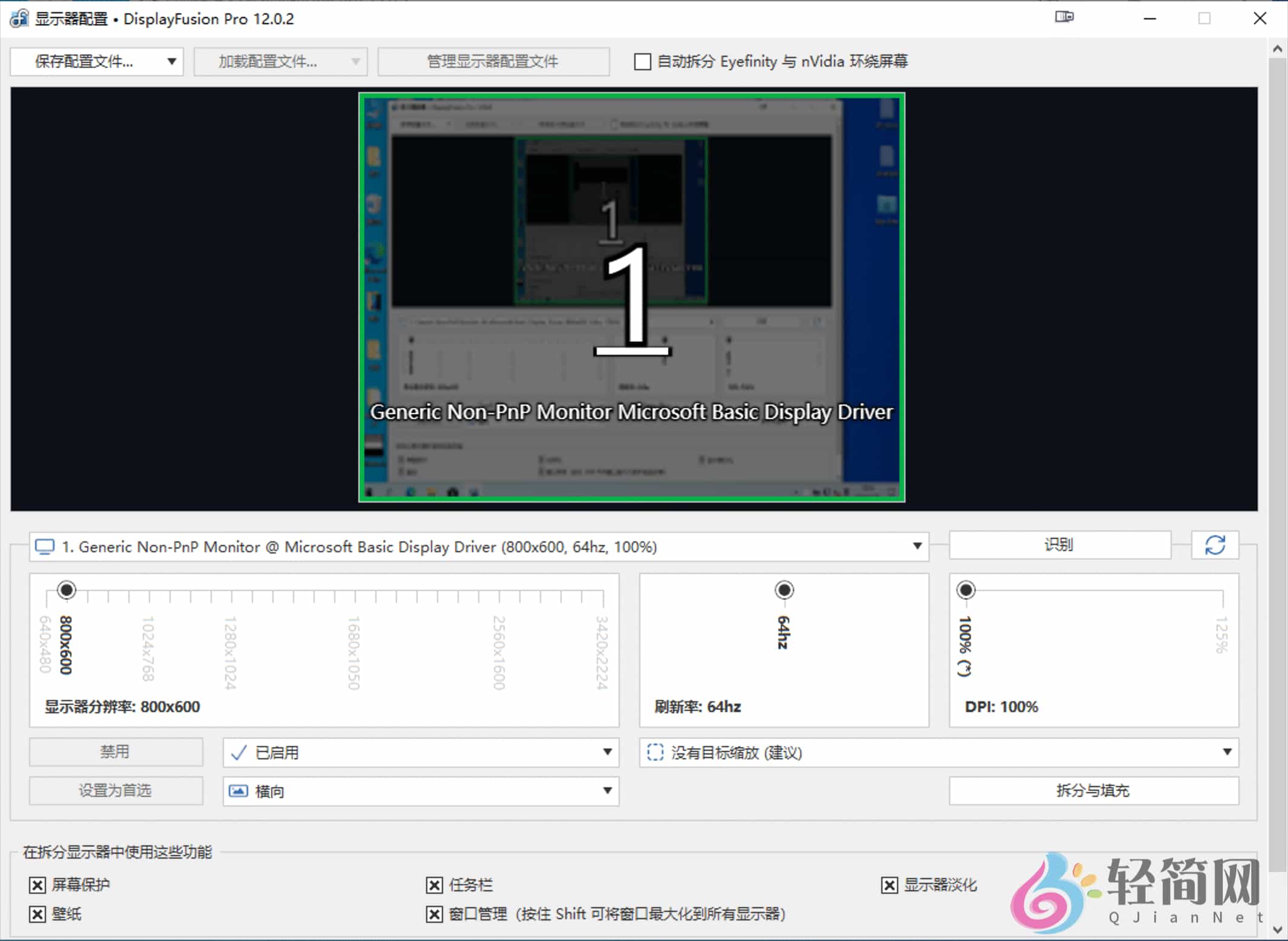Click the 管理显示器配置文件 button
The image size is (1288, 941).
pyautogui.click(x=493, y=61)
